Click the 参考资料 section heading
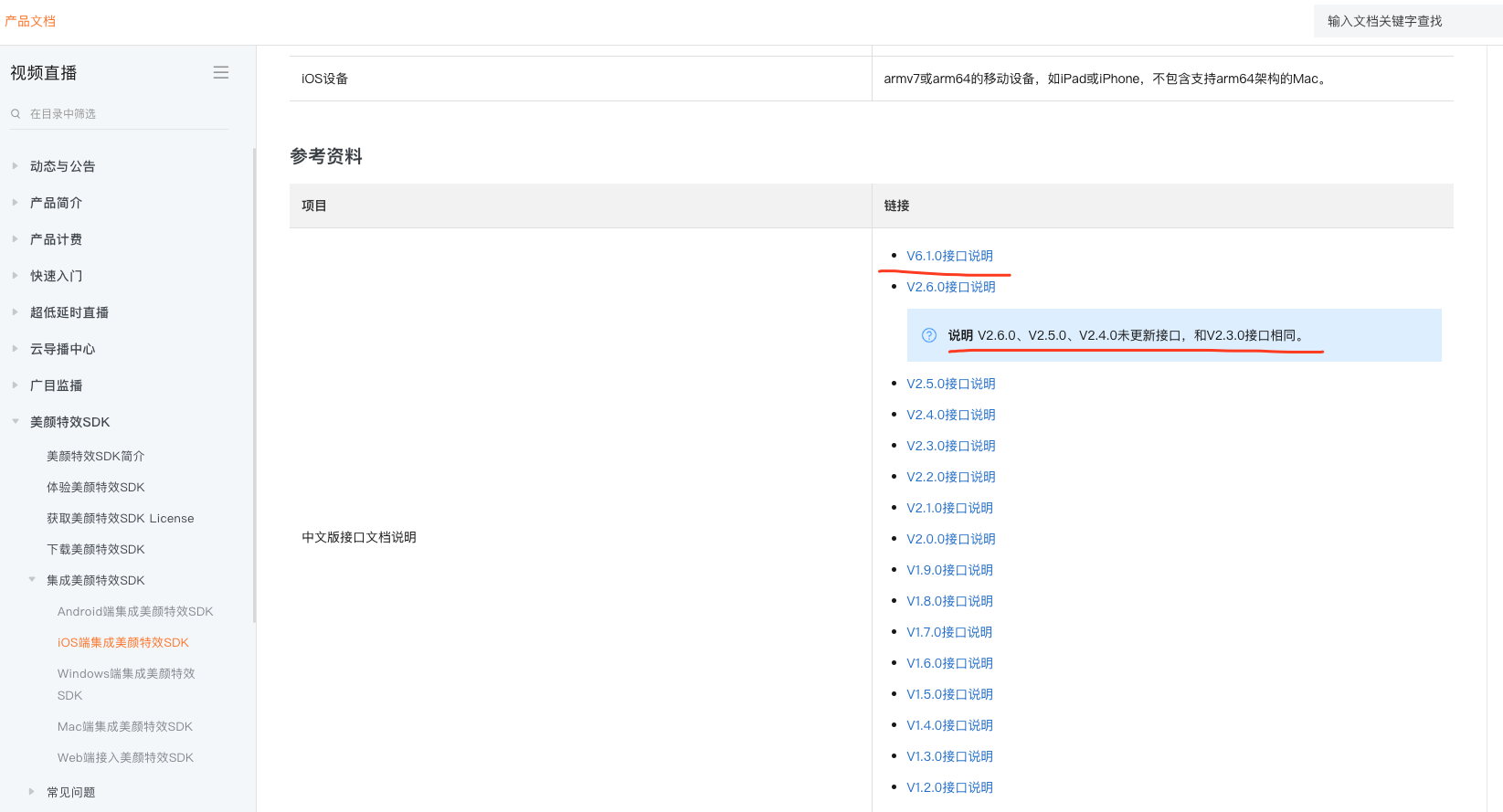This screenshot has height=812, width=1503. (x=326, y=156)
